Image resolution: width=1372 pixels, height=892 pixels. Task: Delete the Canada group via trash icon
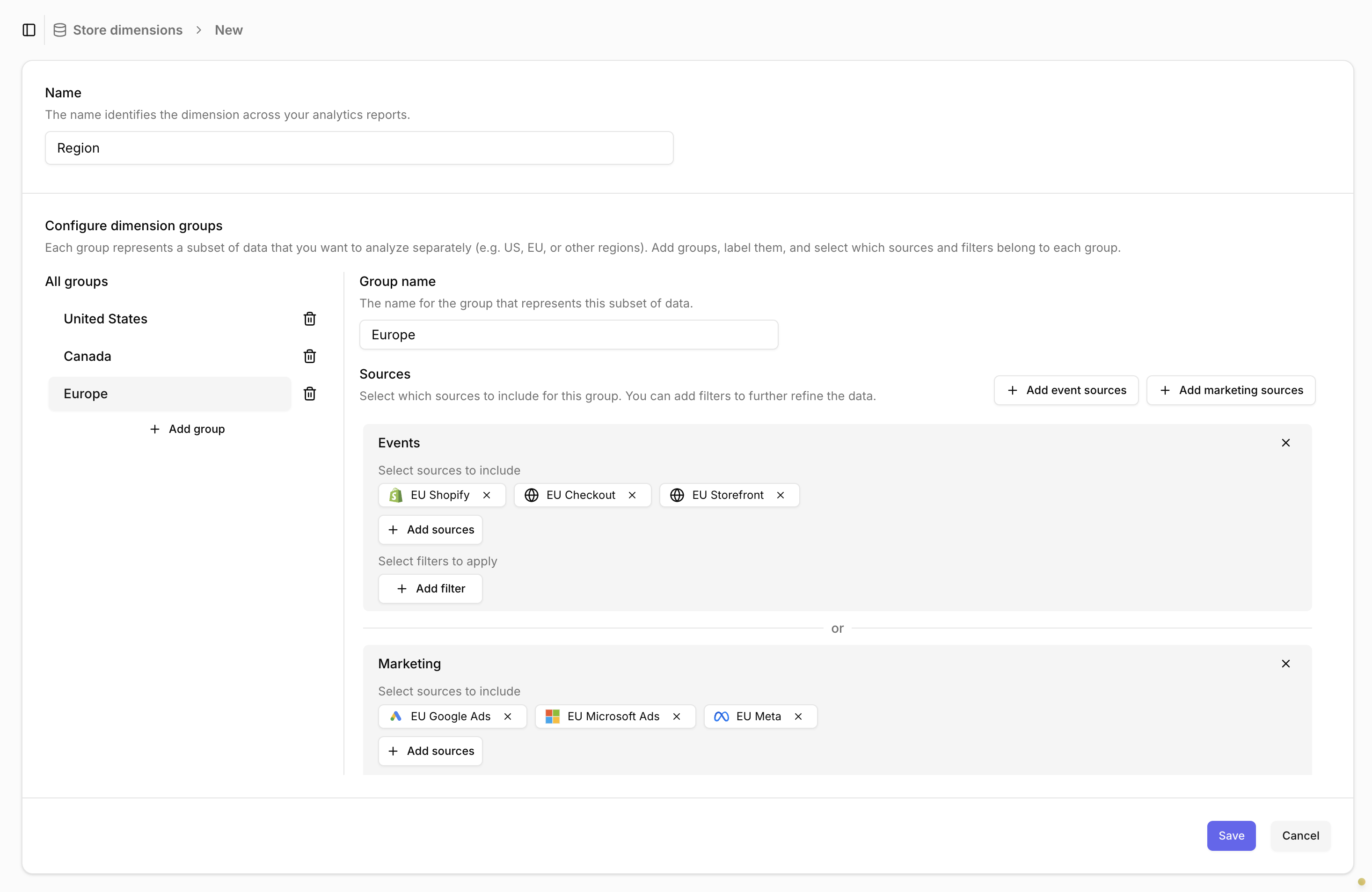point(310,356)
